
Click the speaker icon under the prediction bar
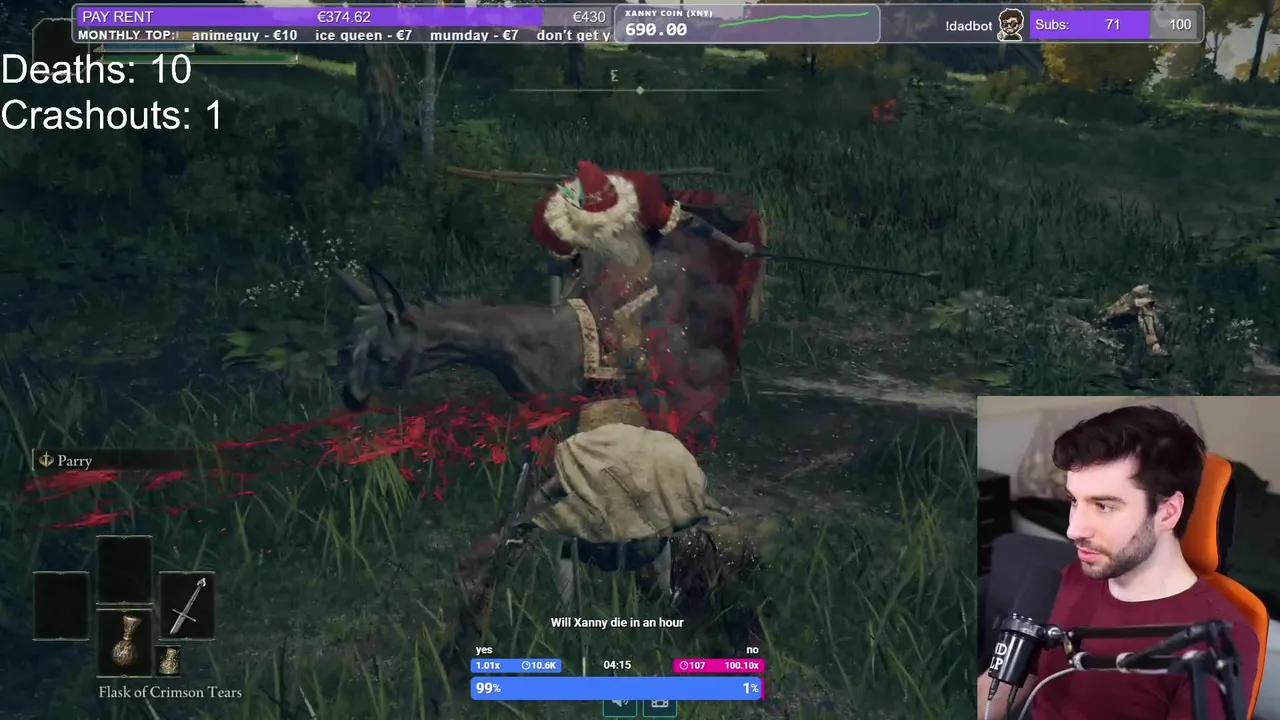click(620, 702)
